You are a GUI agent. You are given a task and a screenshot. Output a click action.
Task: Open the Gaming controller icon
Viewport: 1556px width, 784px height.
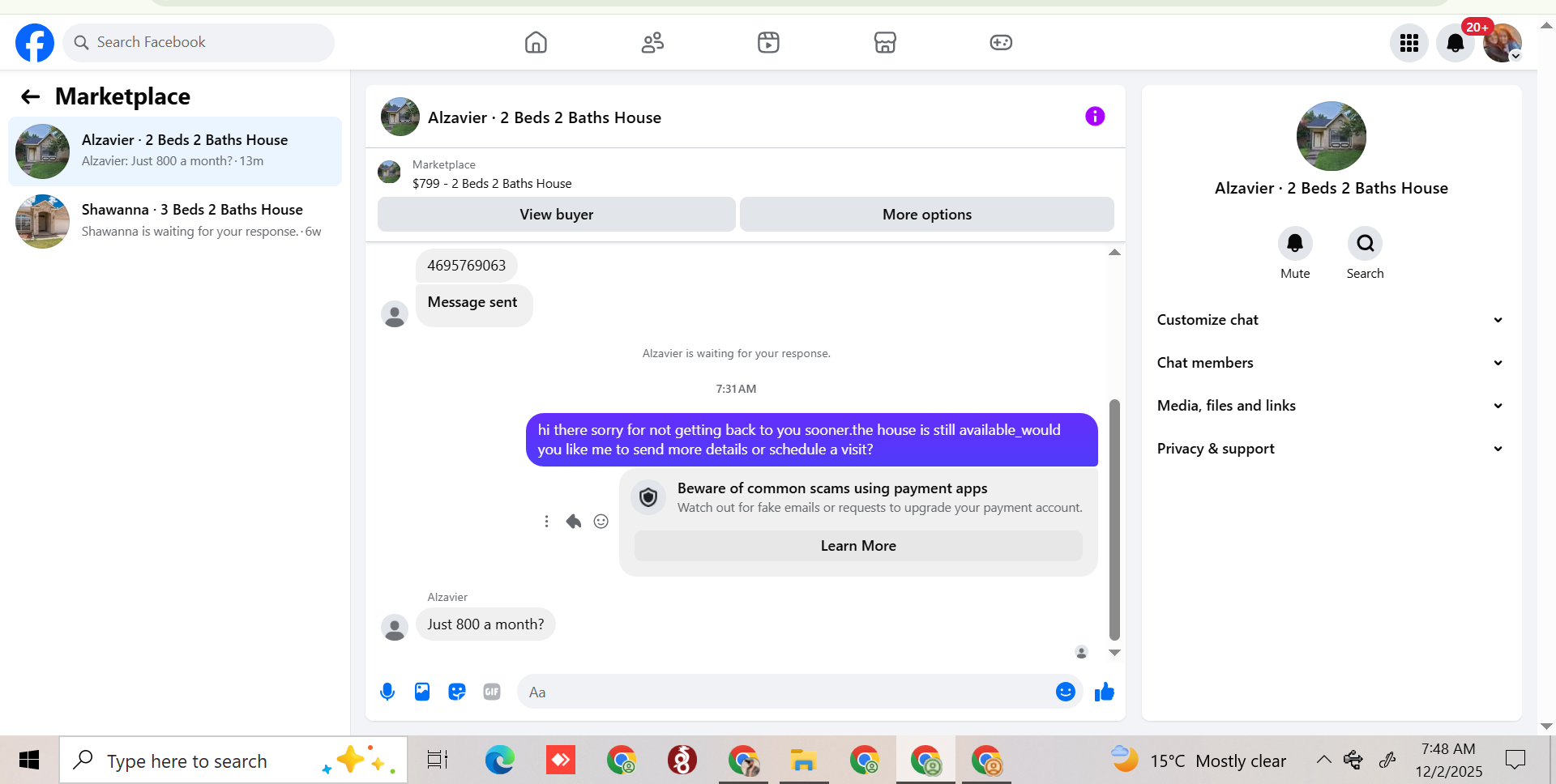pyautogui.click(x=1001, y=42)
